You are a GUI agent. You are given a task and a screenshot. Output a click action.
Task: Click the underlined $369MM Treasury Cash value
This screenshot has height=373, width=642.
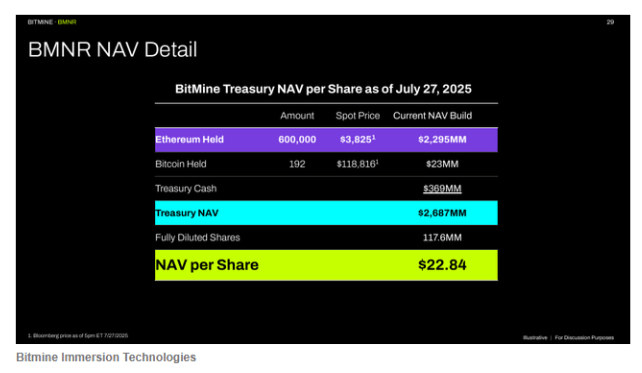442,188
